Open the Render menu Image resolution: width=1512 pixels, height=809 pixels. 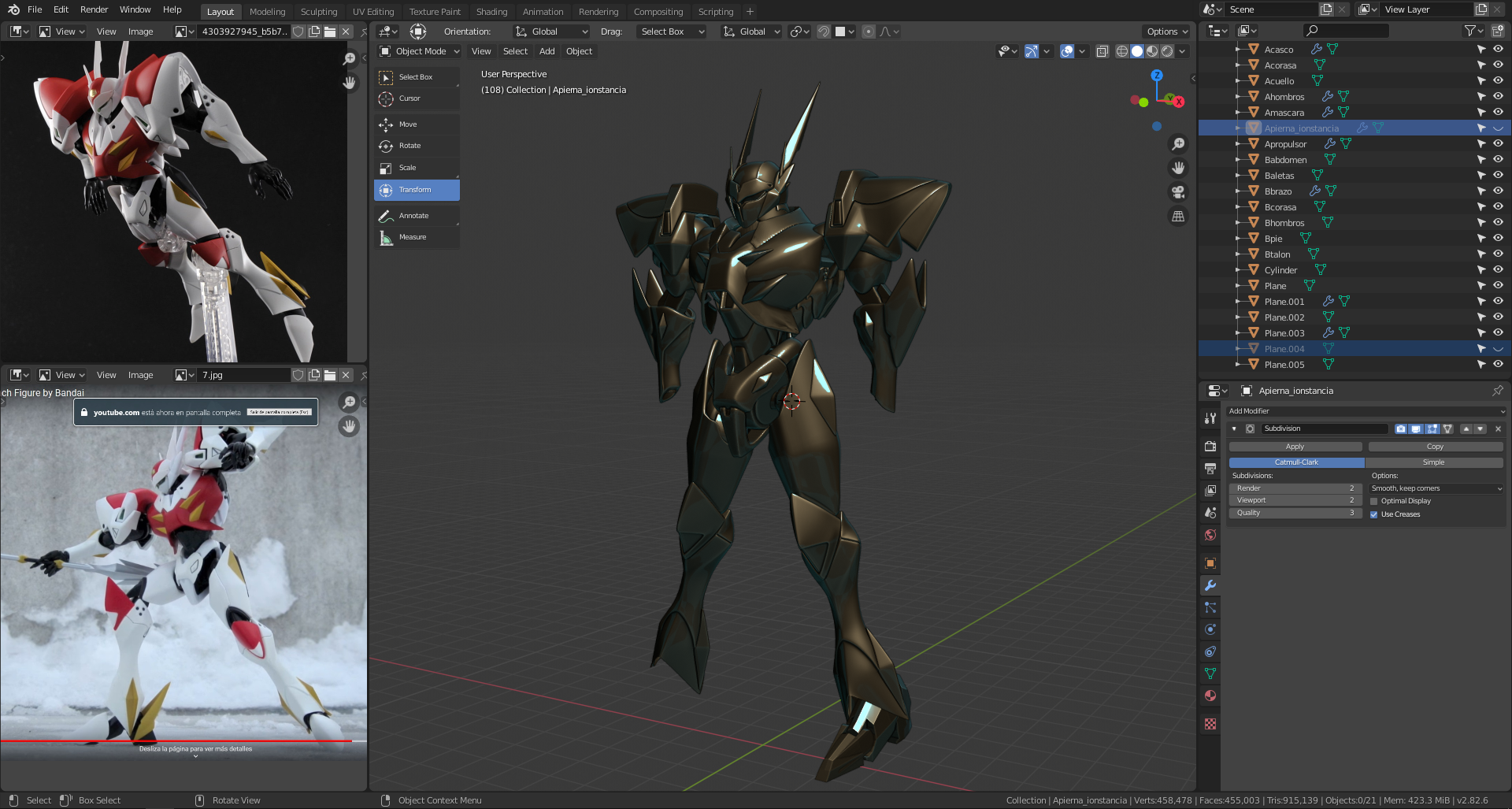tap(94, 9)
